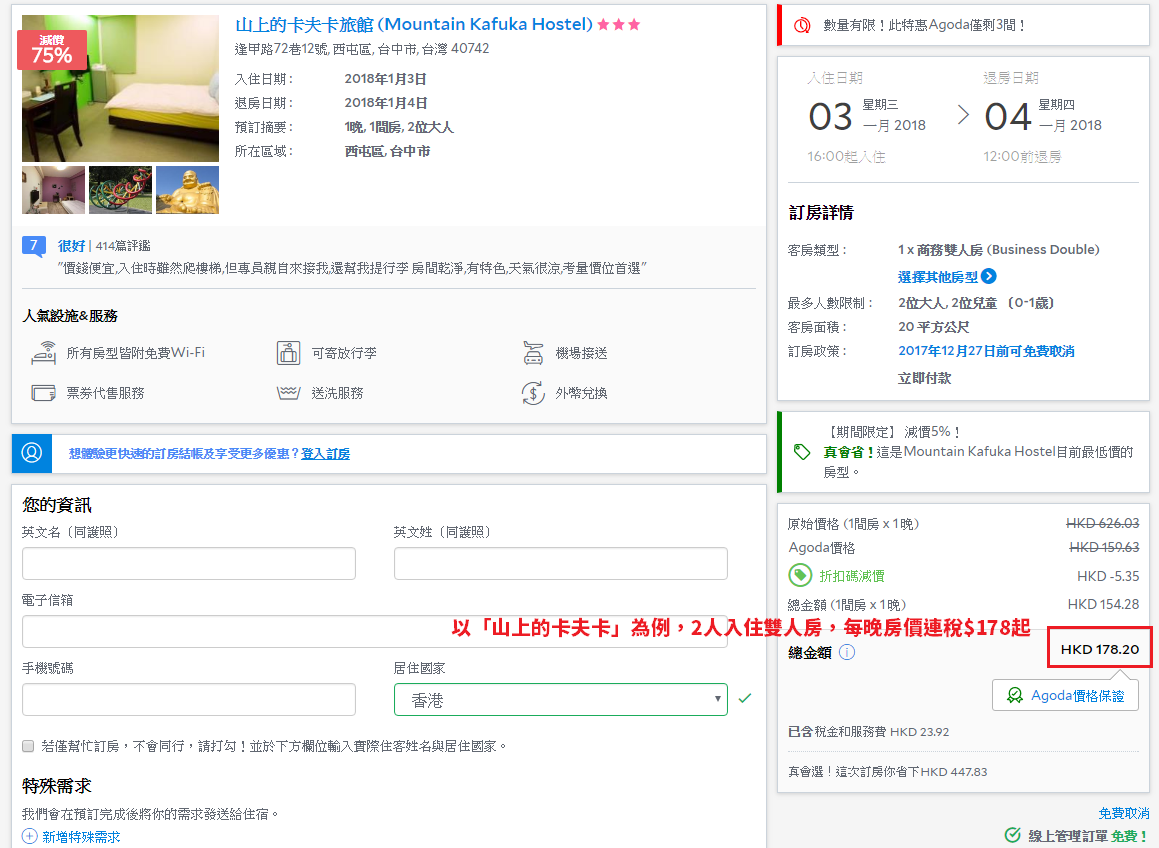Viewport: 1159px width, 848px height.
Task: Click the review score 7 bubble
Action: click(x=33, y=246)
